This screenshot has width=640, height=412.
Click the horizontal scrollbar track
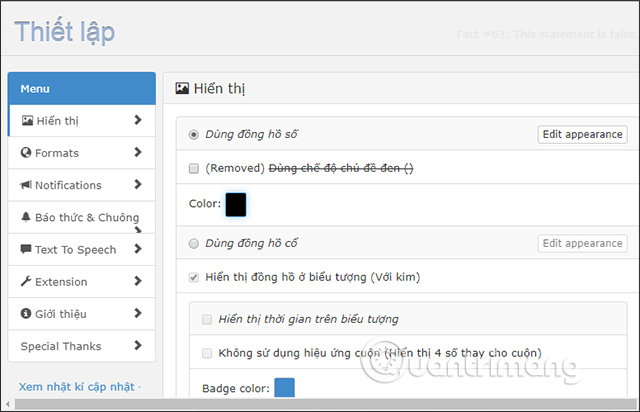click(x=326, y=404)
